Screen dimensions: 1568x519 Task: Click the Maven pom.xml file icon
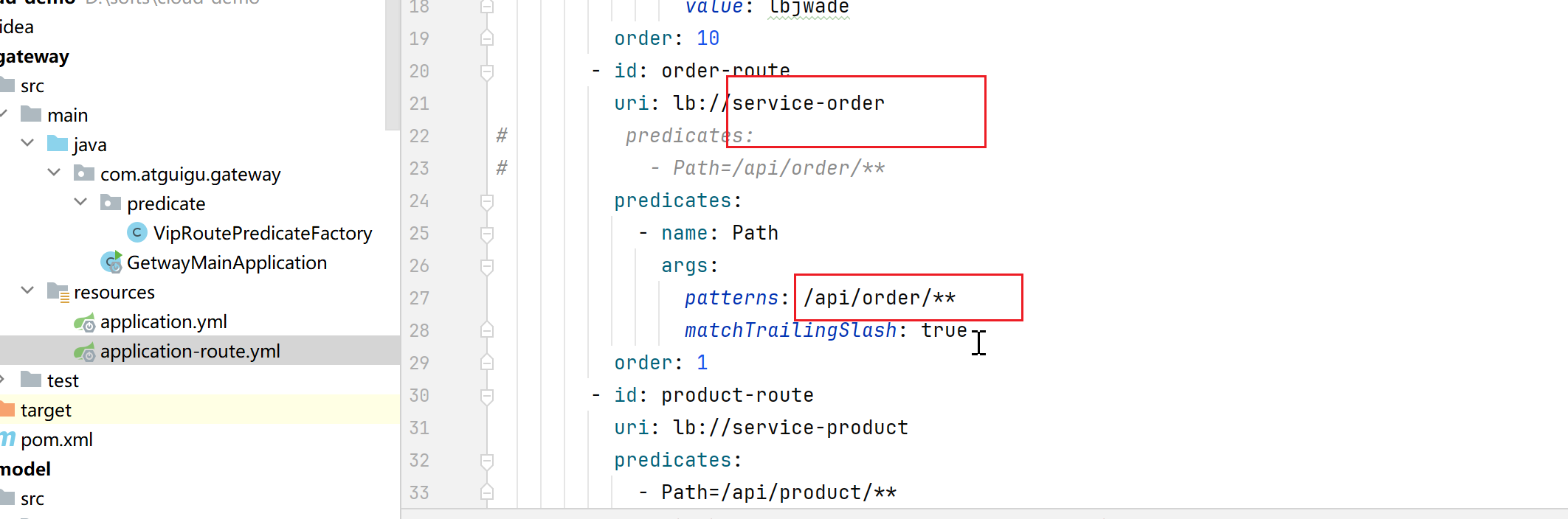point(7,439)
